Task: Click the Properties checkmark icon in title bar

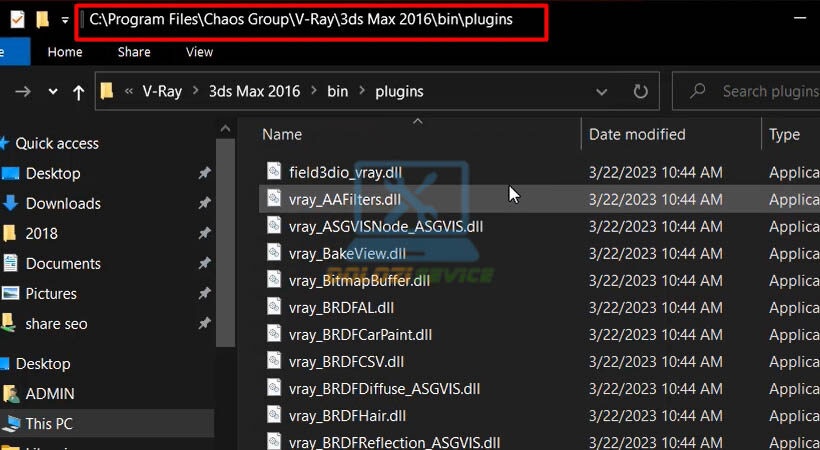Action: (x=17, y=20)
